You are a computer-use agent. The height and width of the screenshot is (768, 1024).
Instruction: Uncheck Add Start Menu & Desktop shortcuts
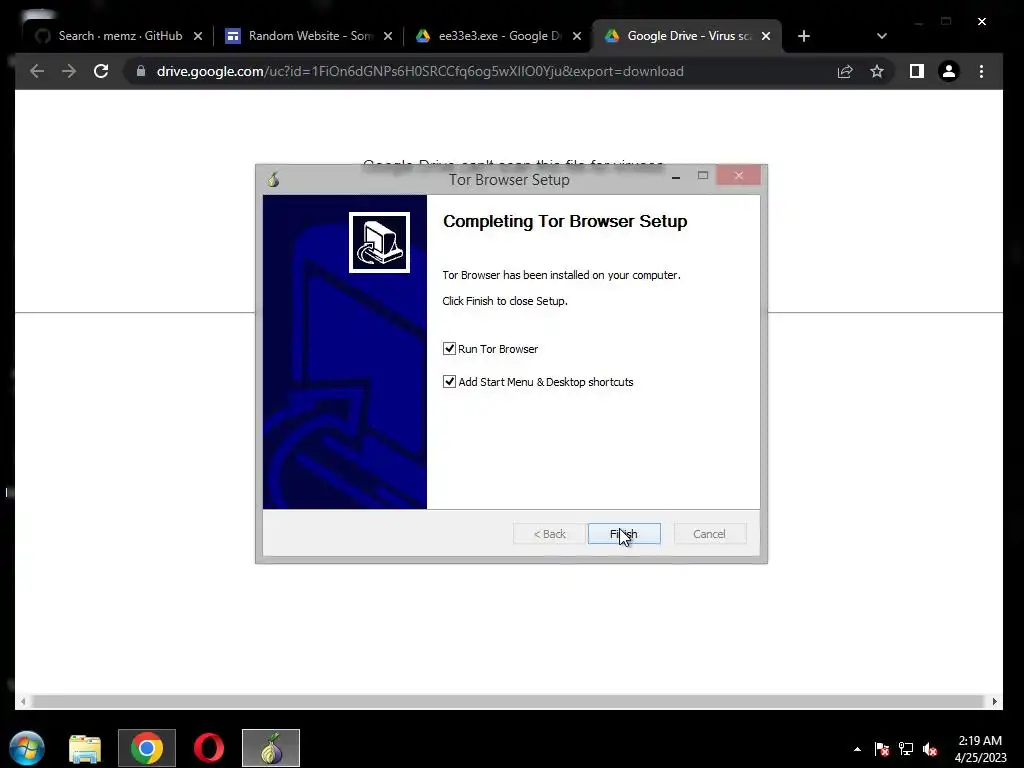click(x=449, y=381)
